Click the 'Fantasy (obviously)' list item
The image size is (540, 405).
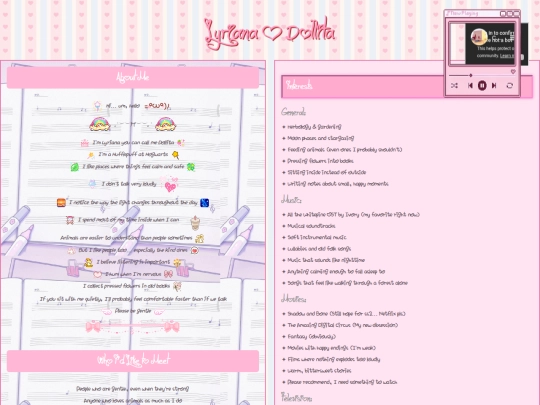pyautogui.click(x=311, y=336)
